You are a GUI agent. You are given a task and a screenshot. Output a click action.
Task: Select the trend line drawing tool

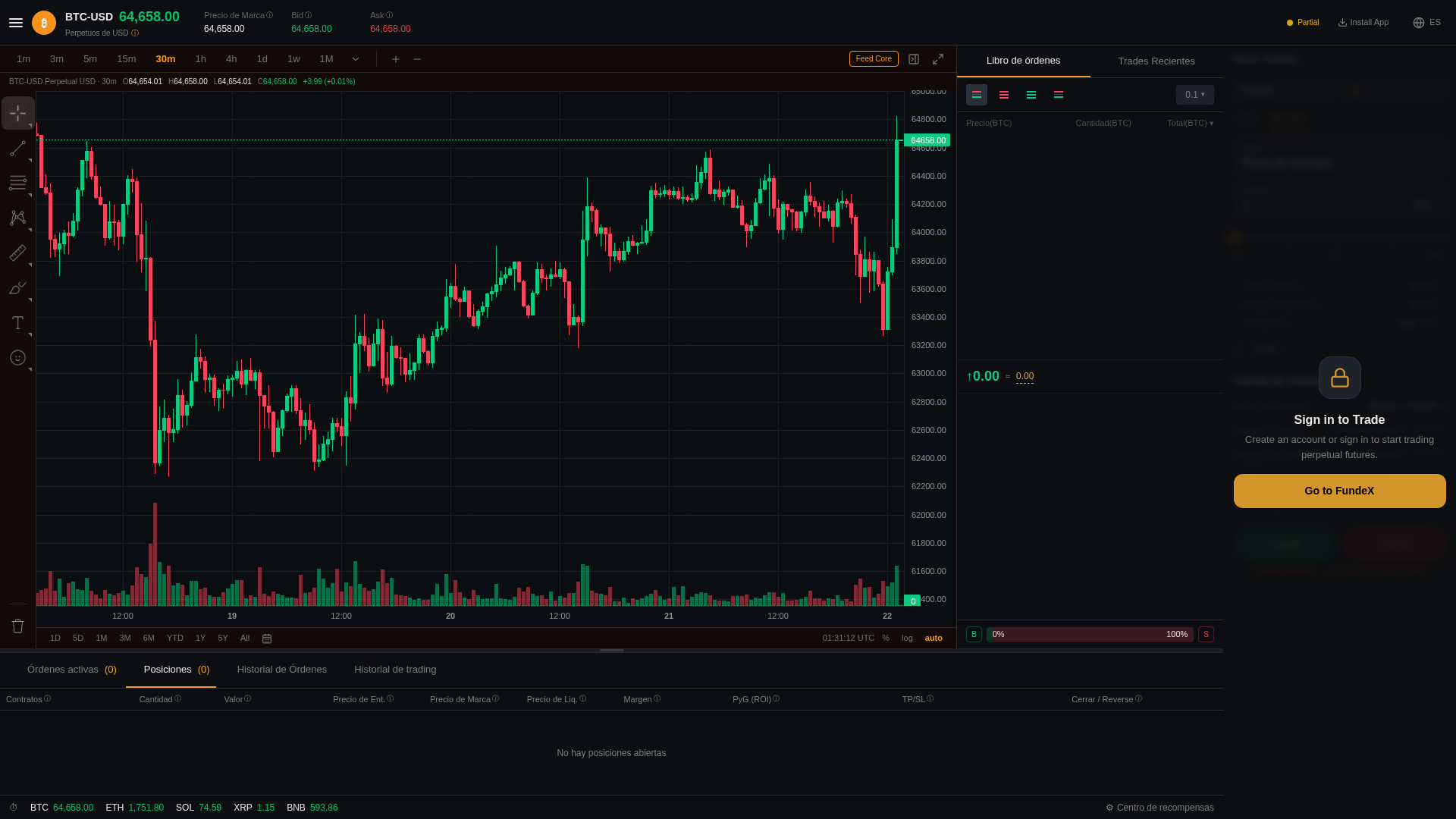pos(17,149)
